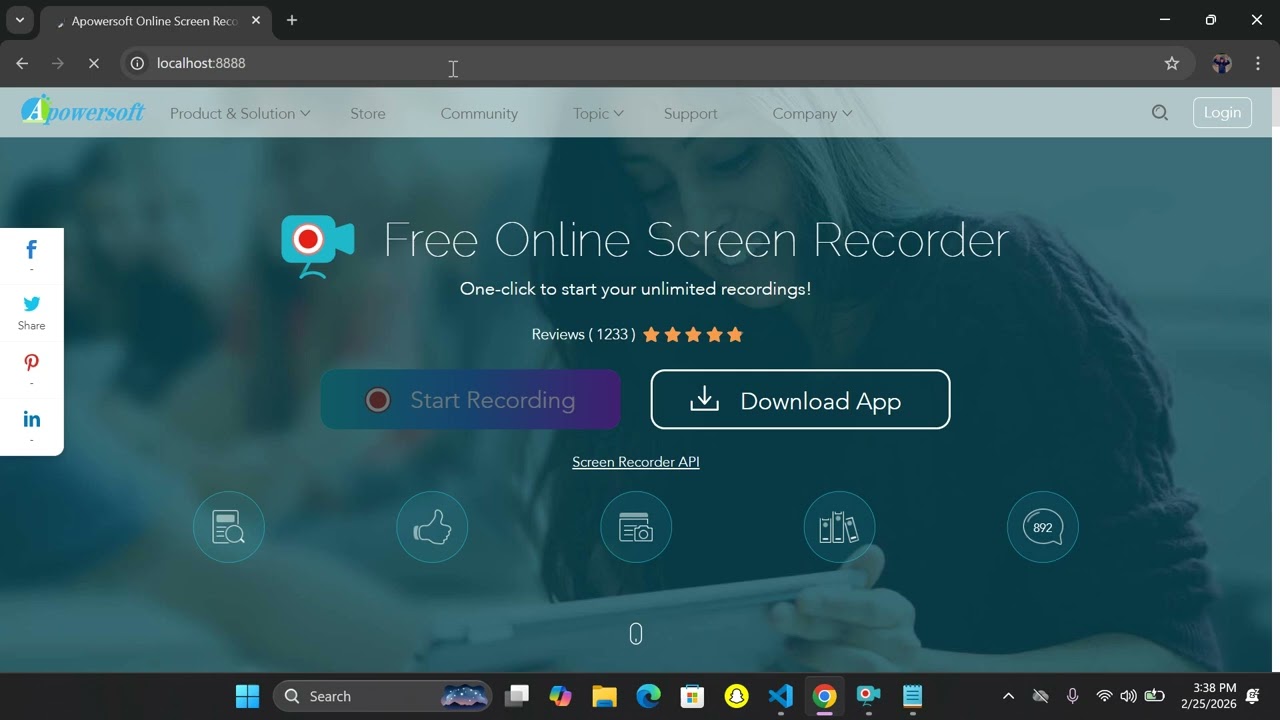Open Visual Studio Code from the taskbar

click(781, 696)
